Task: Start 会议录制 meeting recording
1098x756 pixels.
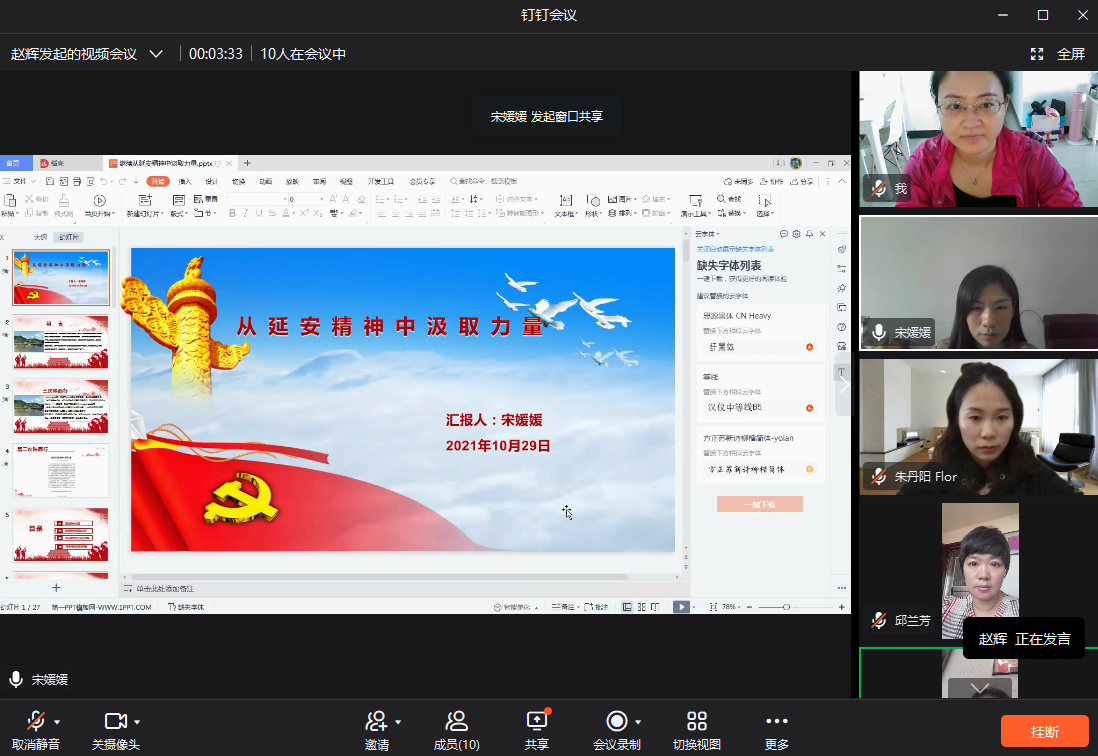Action: click(x=617, y=729)
